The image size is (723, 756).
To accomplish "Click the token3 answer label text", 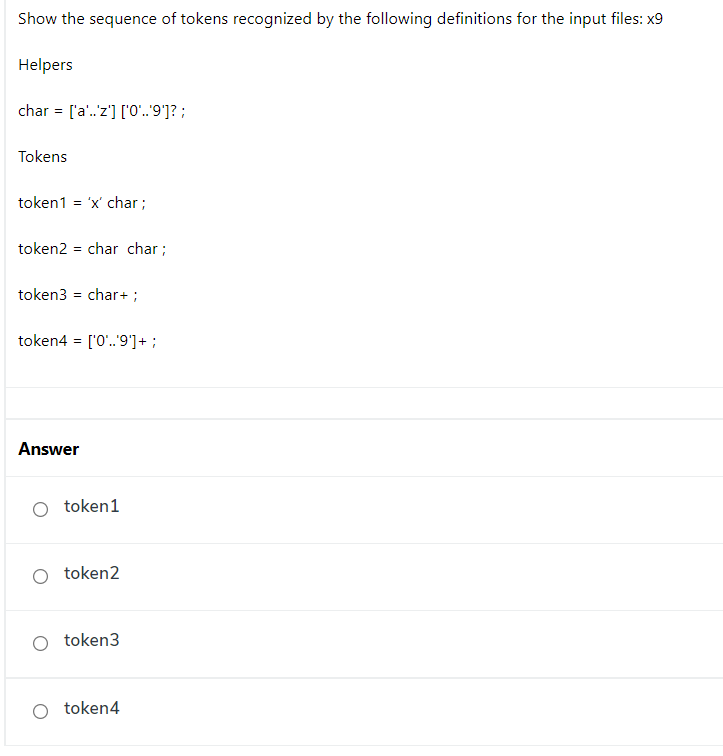I will [x=92, y=640].
